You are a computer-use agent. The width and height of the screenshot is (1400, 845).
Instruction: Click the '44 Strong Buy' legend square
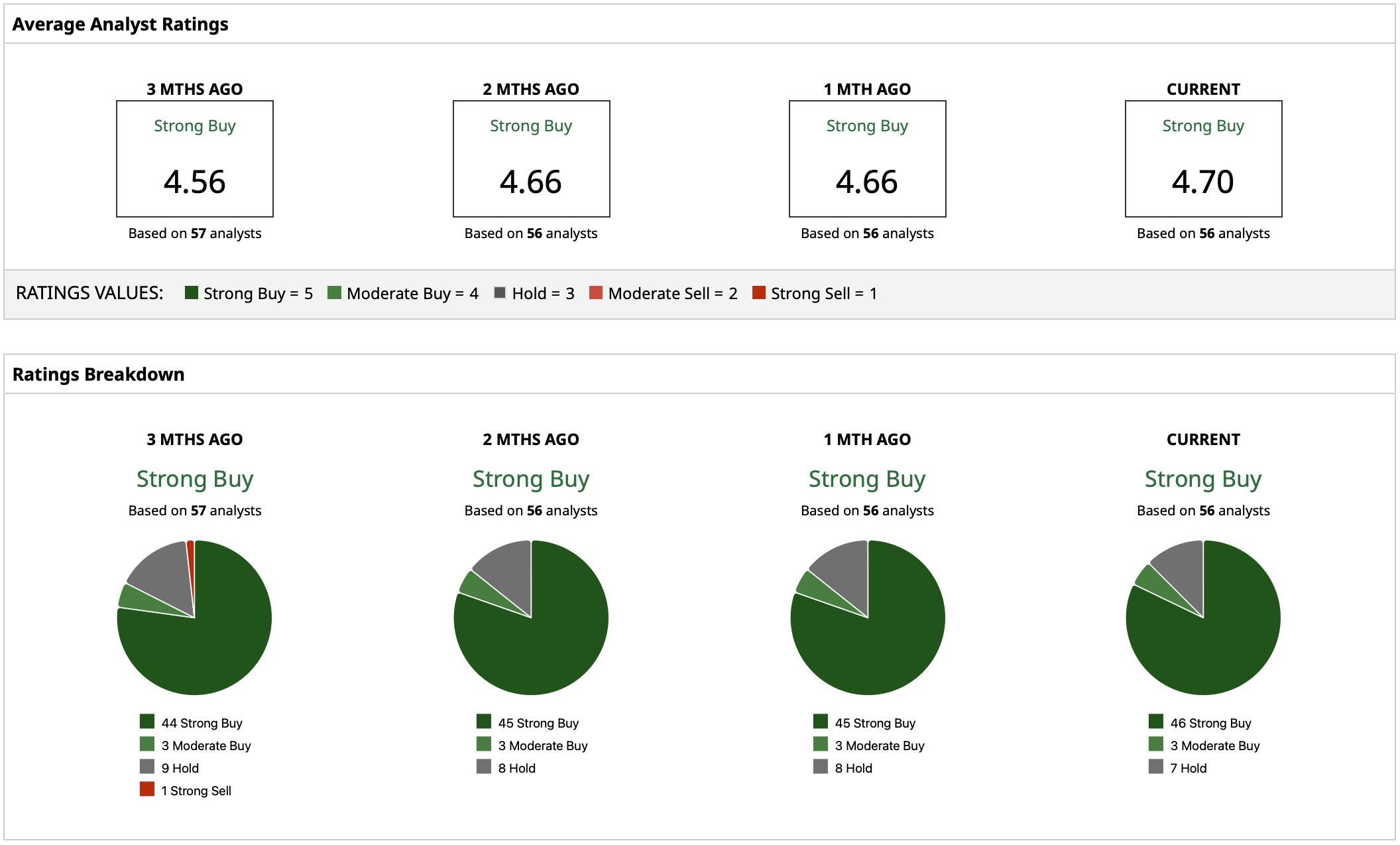point(147,722)
